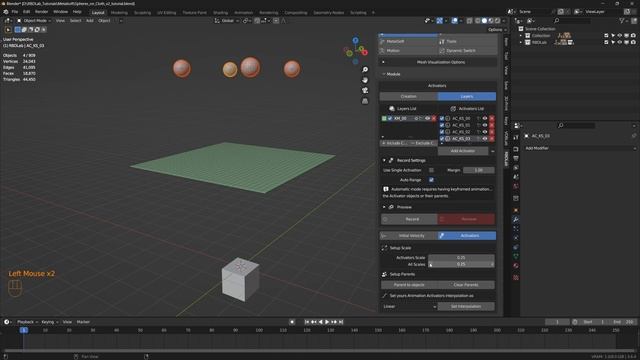The image size is (640, 360).
Task: Jump to the timeline start frame button
Action: [x=307, y=322]
